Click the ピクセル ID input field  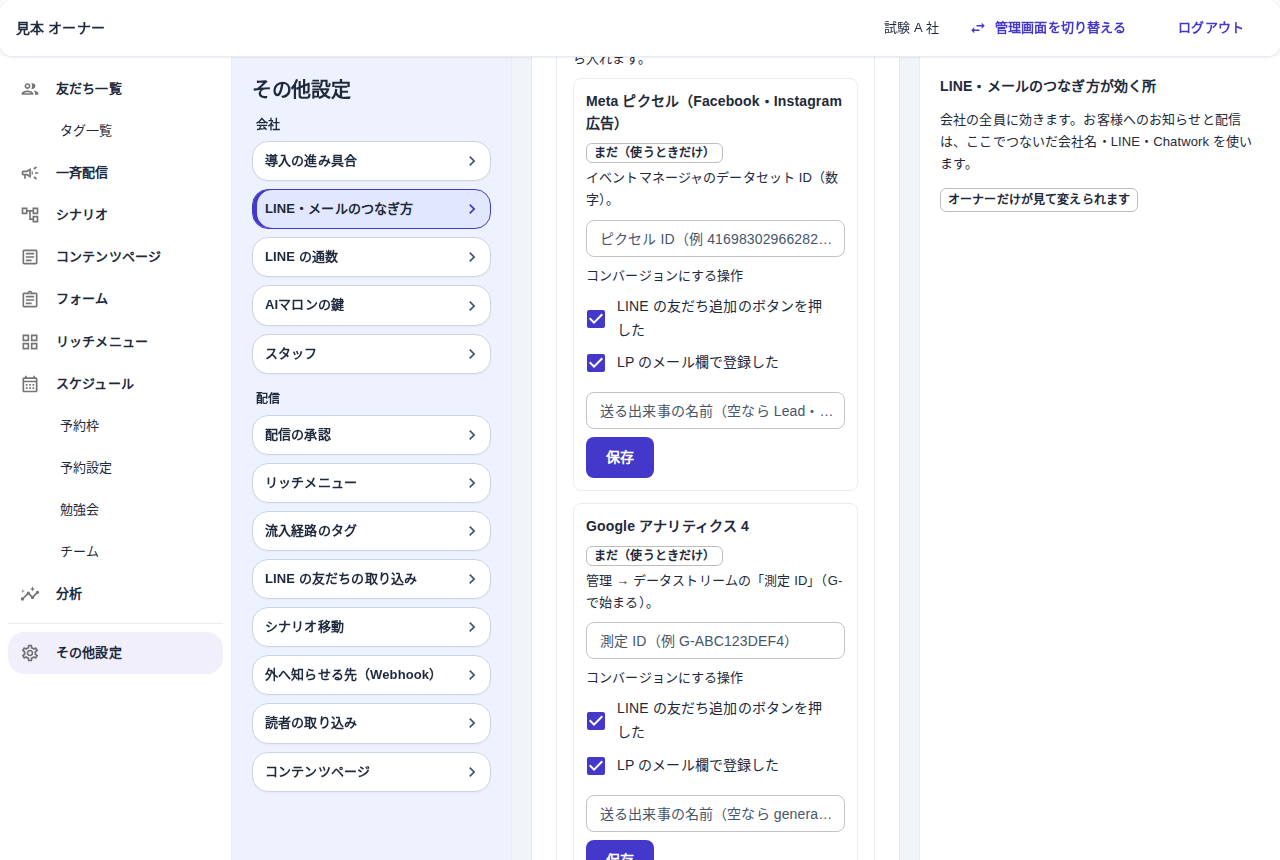click(715, 239)
